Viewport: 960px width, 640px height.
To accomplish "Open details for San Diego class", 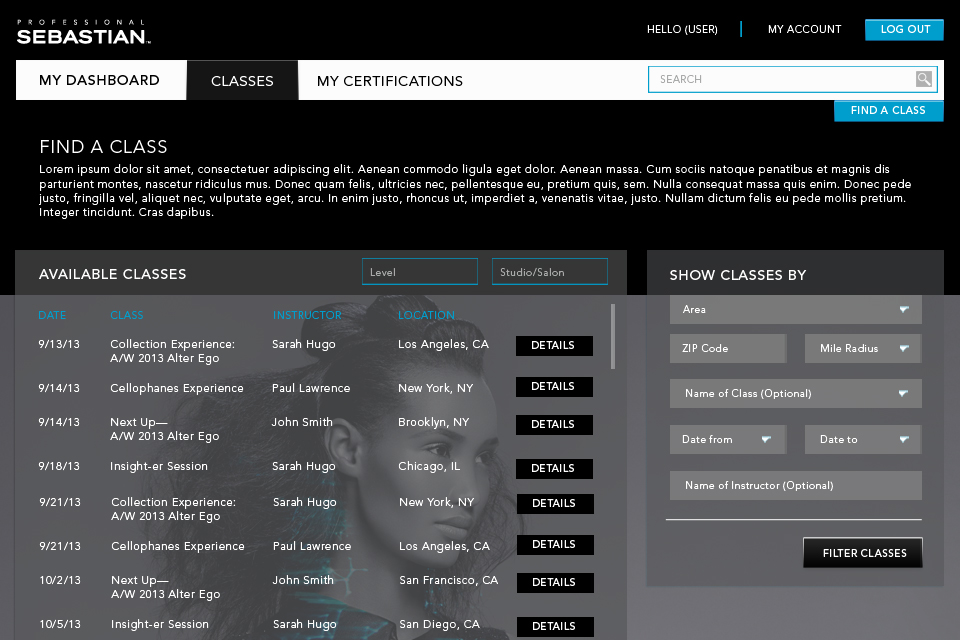I will (x=555, y=627).
